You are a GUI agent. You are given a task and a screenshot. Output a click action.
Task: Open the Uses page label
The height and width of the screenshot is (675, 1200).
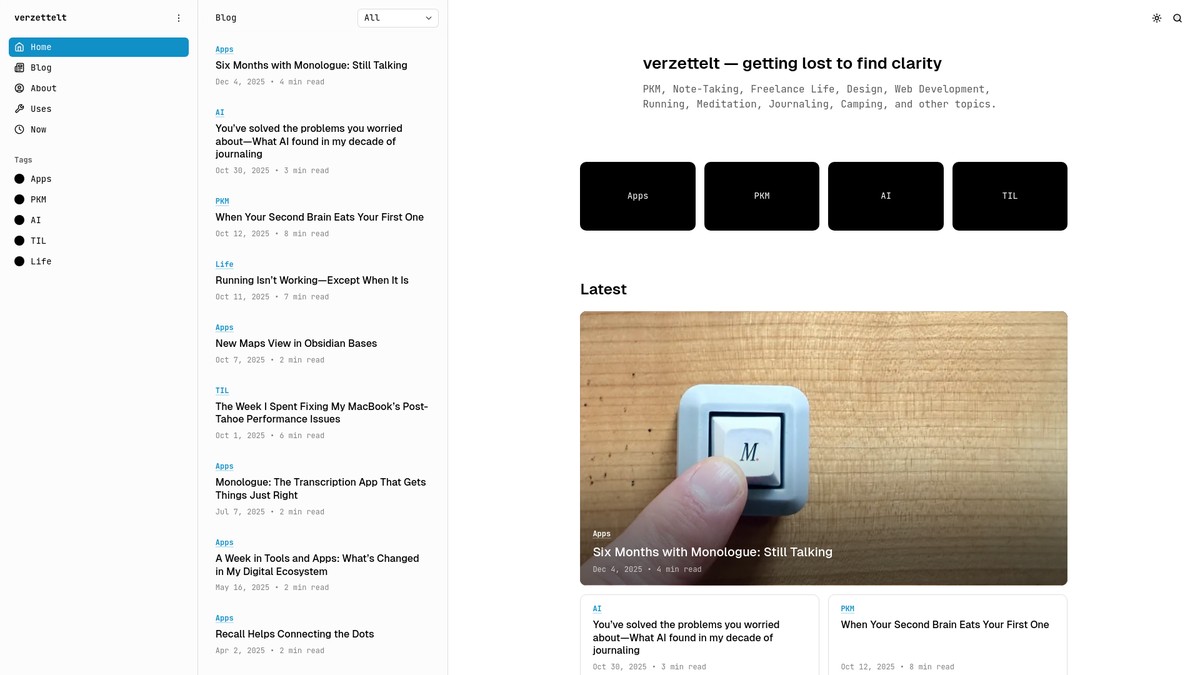41,109
